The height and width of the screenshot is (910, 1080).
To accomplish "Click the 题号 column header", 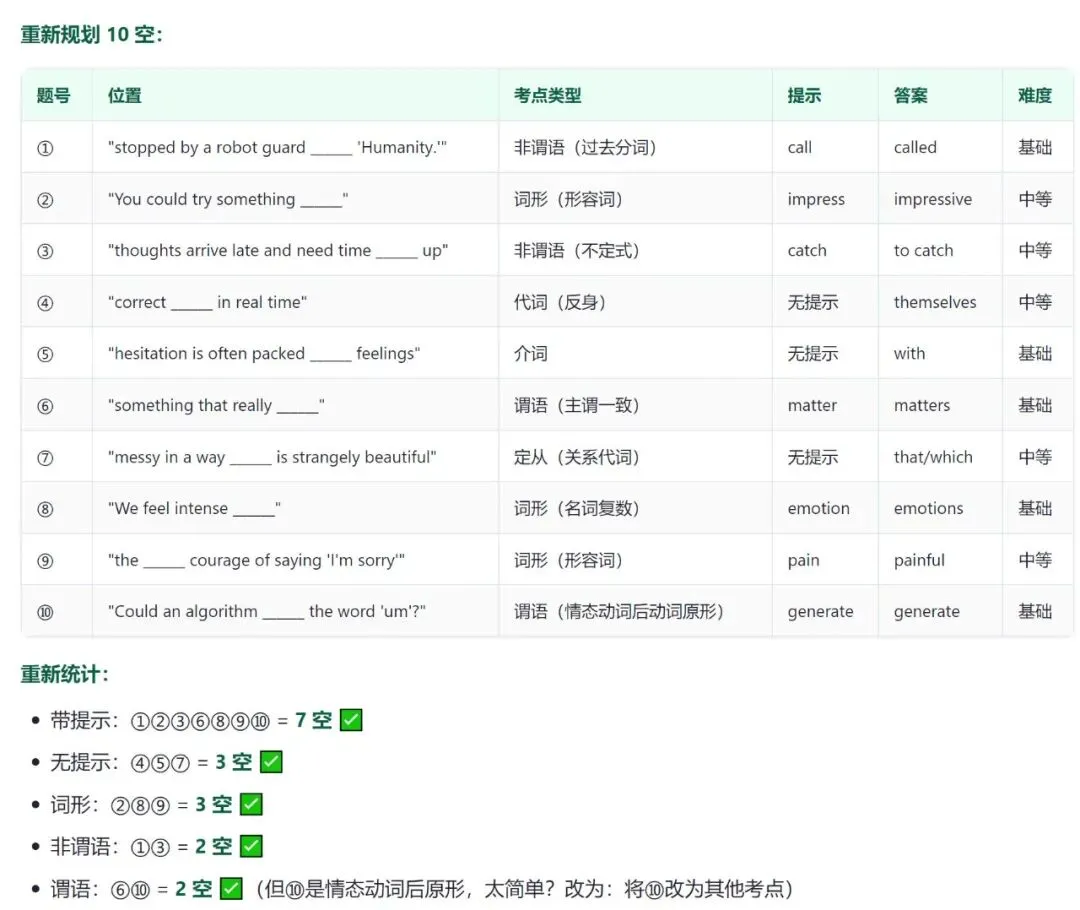I will tap(54, 95).
